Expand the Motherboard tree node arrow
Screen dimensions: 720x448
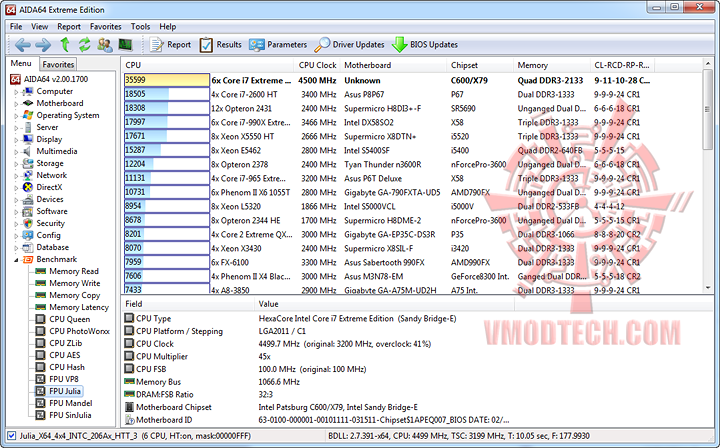click(x=16, y=104)
